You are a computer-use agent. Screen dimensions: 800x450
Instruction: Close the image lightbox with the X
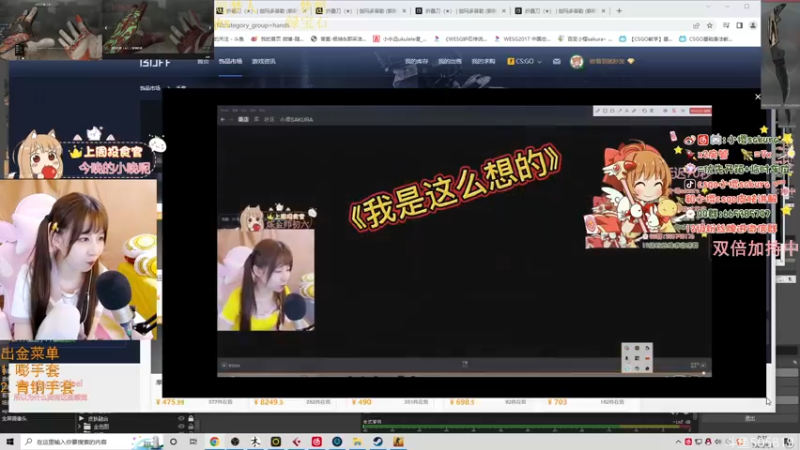pyautogui.click(x=758, y=96)
